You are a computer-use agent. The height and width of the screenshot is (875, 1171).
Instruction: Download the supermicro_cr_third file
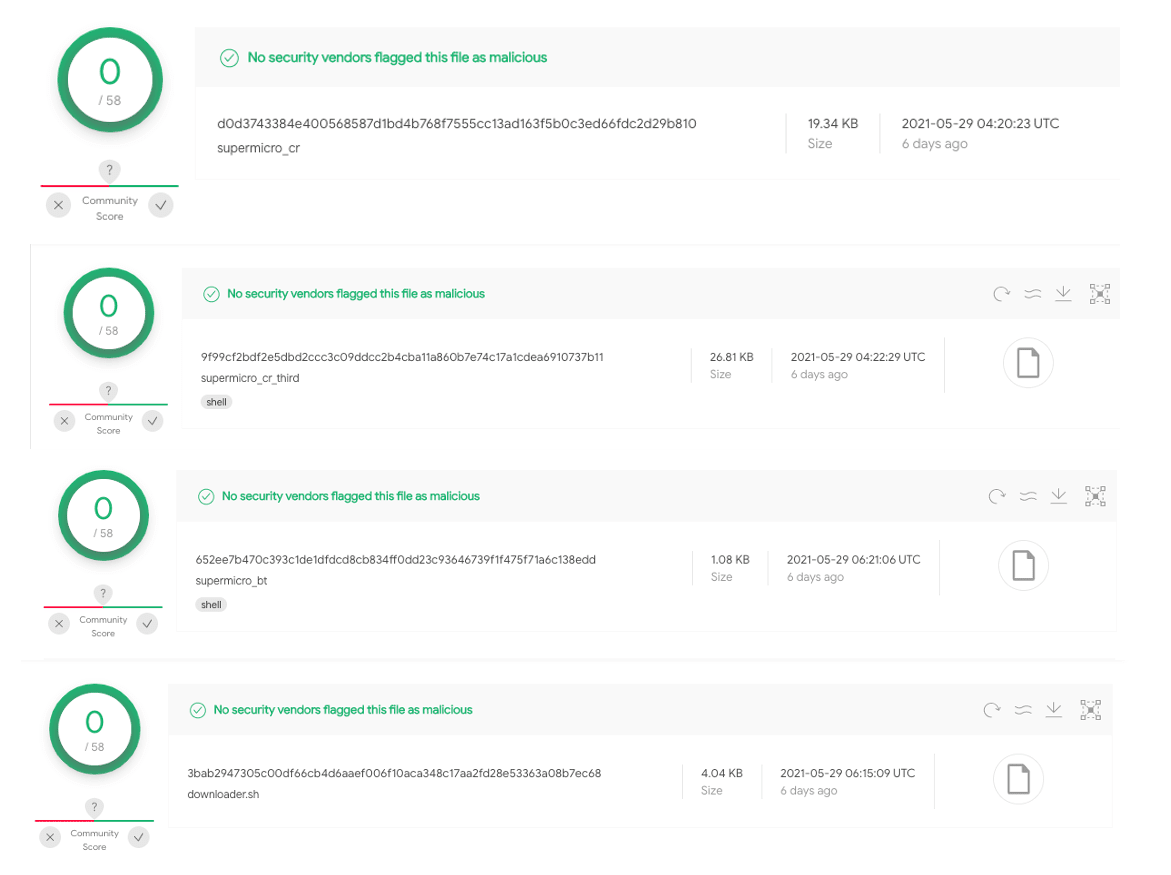point(1063,293)
